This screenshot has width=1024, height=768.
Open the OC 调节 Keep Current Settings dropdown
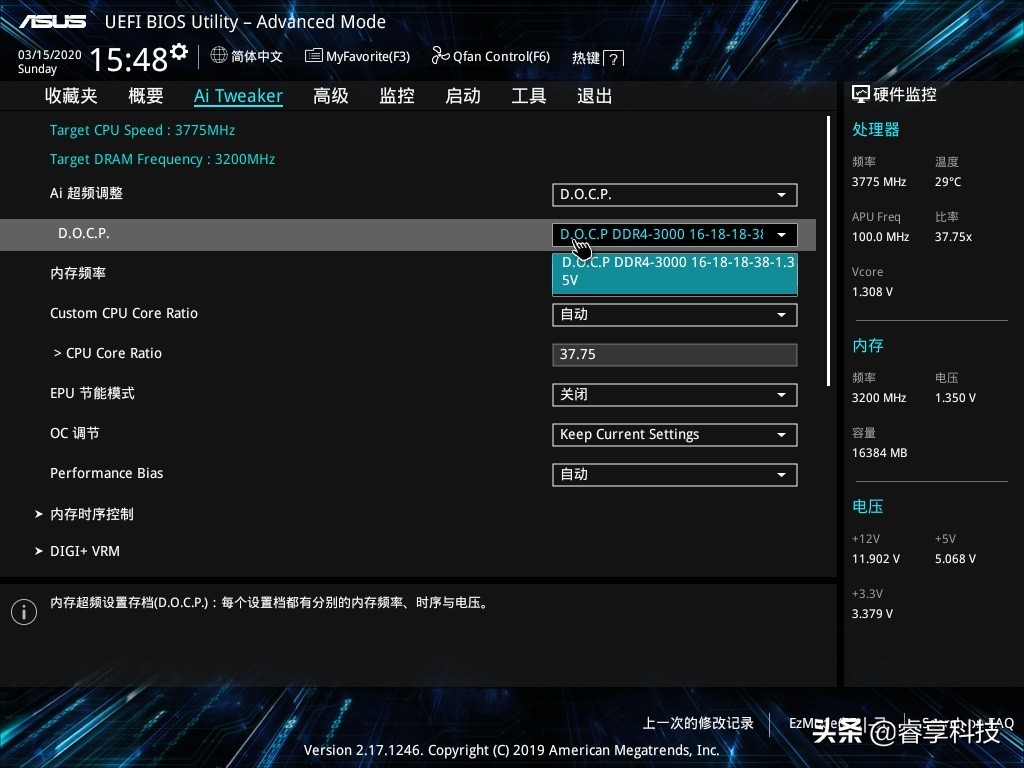[x=674, y=435]
